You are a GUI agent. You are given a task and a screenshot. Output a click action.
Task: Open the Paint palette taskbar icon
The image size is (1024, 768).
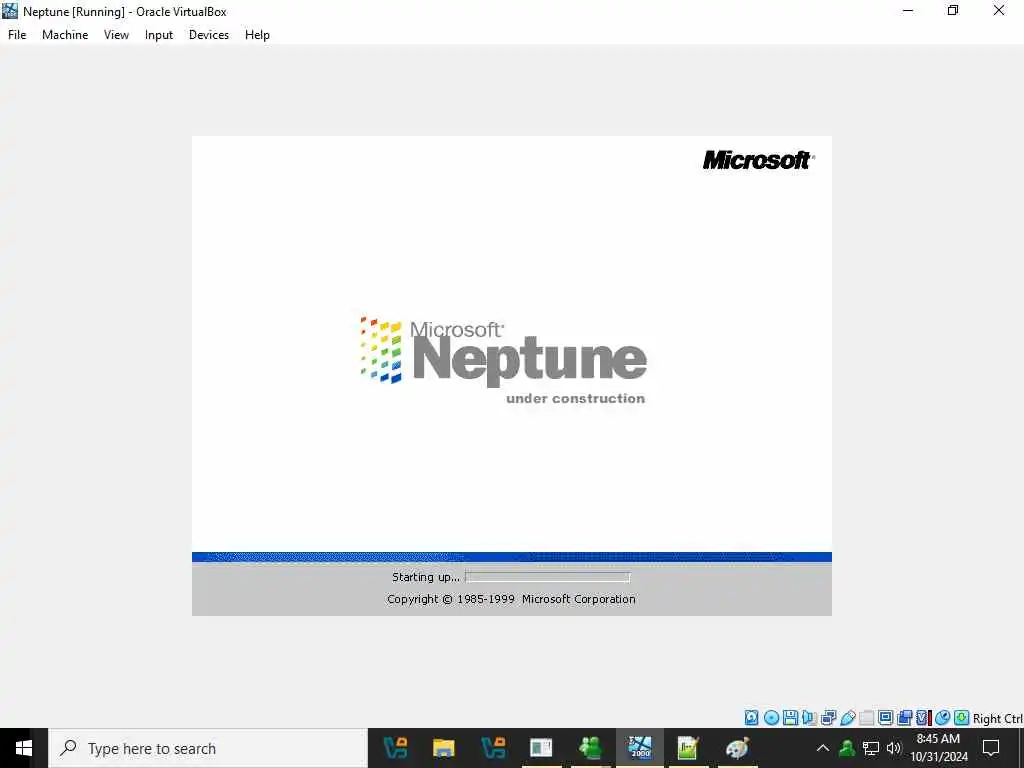737,748
